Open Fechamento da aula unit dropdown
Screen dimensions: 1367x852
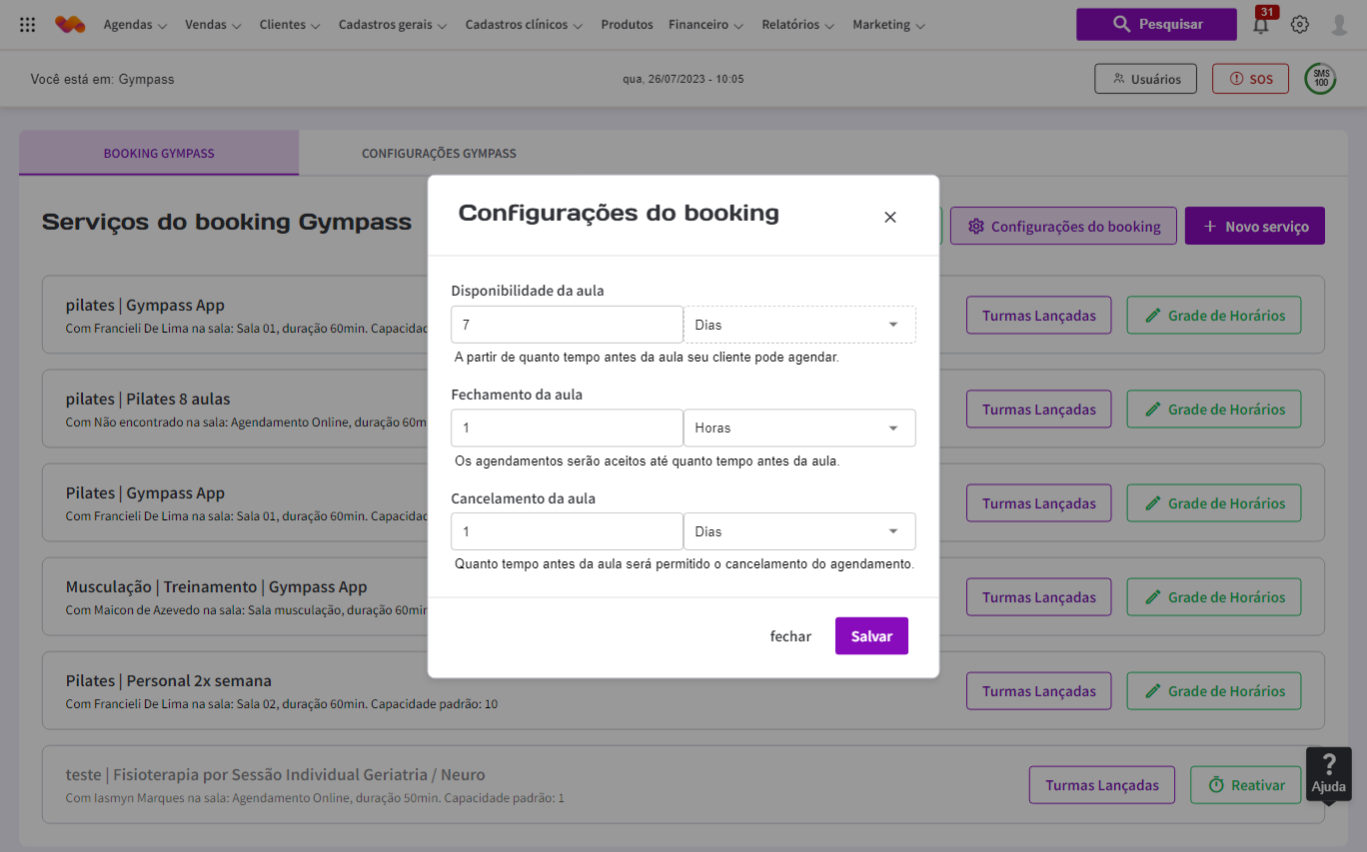tap(800, 428)
